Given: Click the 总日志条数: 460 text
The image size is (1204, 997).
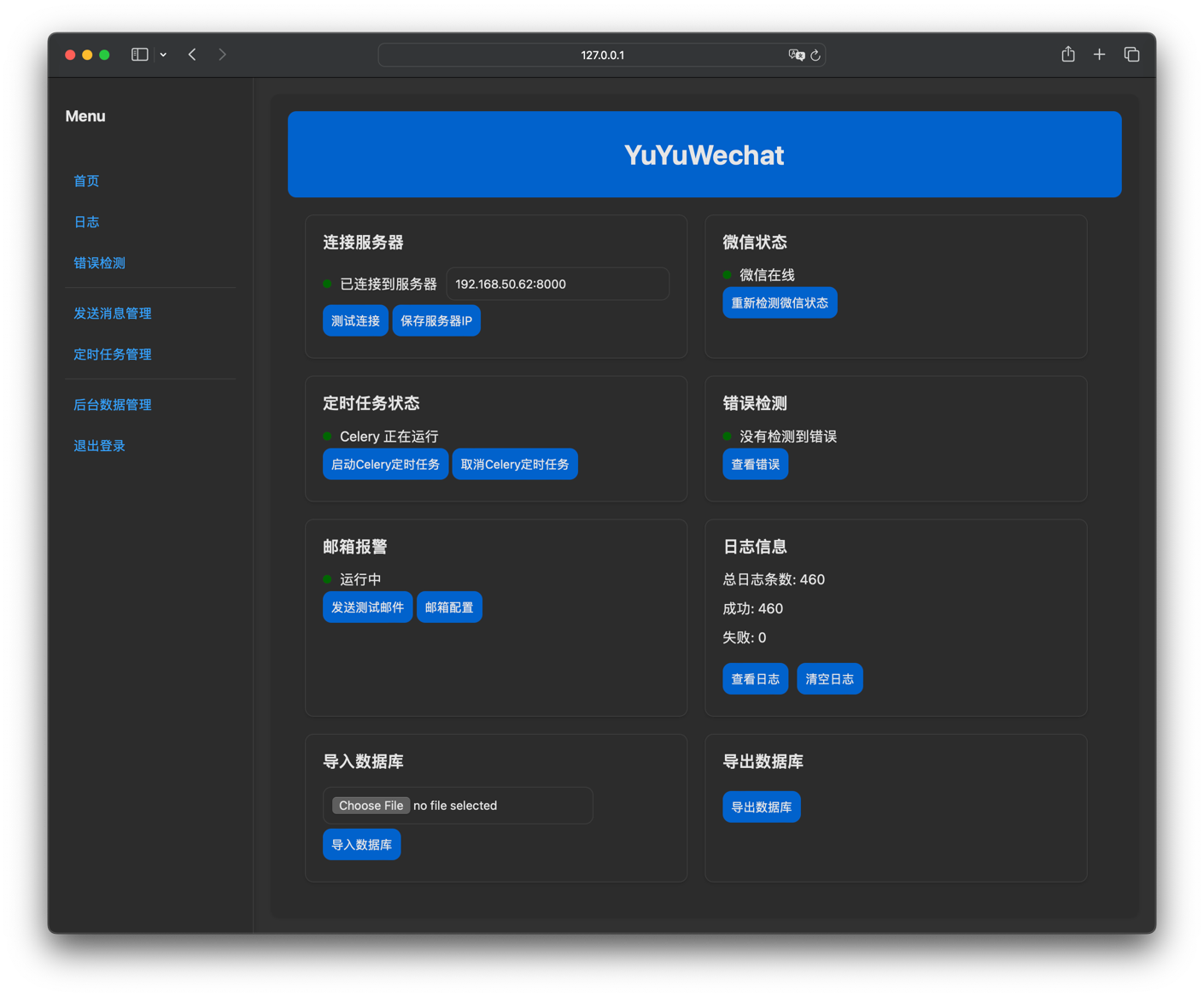Looking at the screenshot, I should [x=774, y=579].
